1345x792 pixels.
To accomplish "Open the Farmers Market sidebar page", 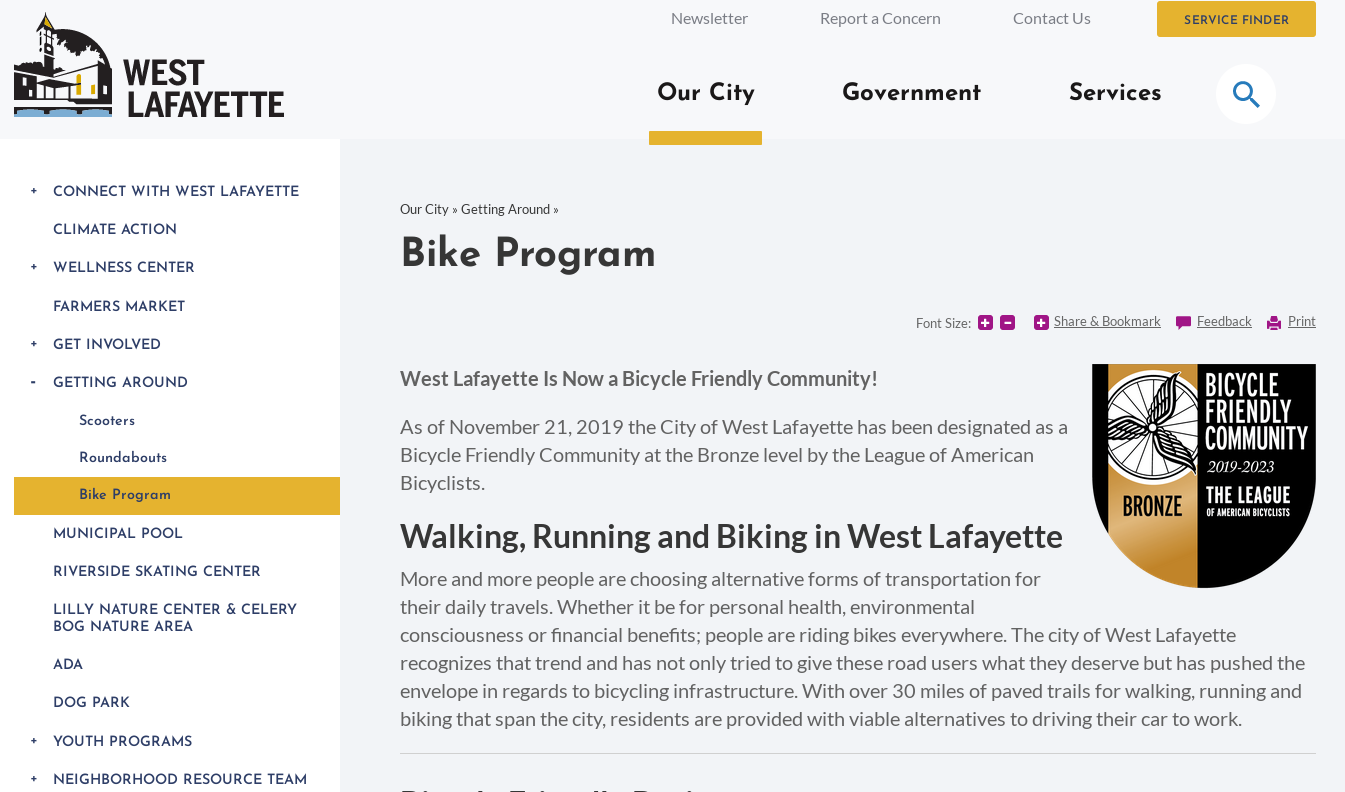I will [x=119, y=307].
